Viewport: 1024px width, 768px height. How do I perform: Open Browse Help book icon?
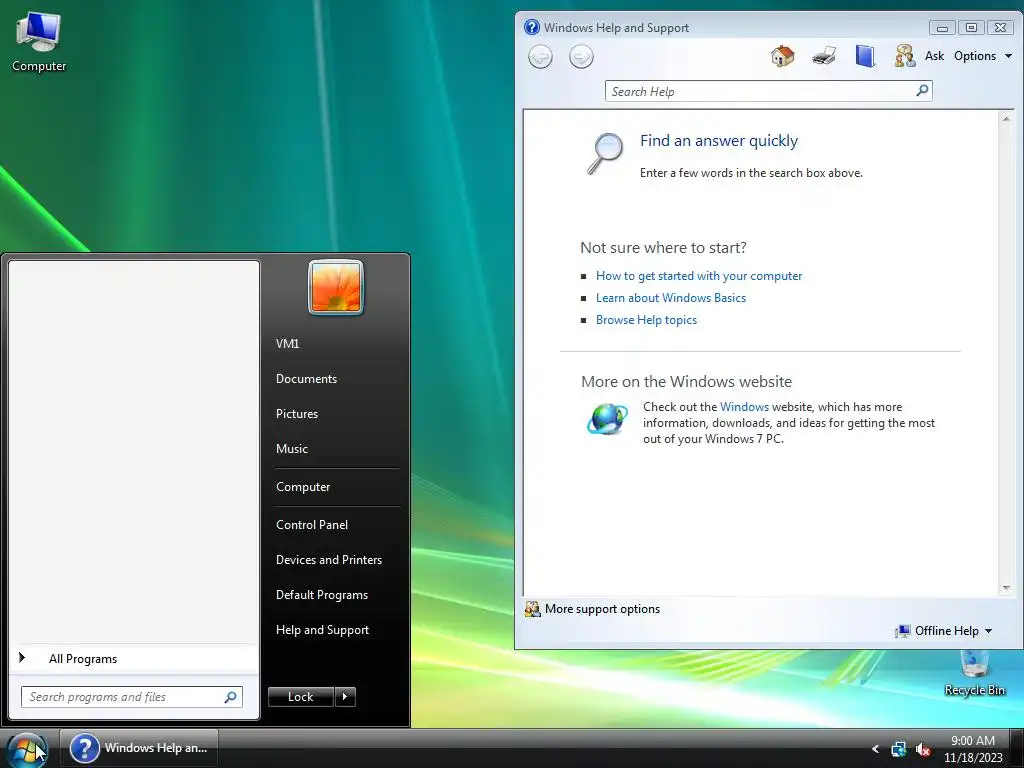865,56
